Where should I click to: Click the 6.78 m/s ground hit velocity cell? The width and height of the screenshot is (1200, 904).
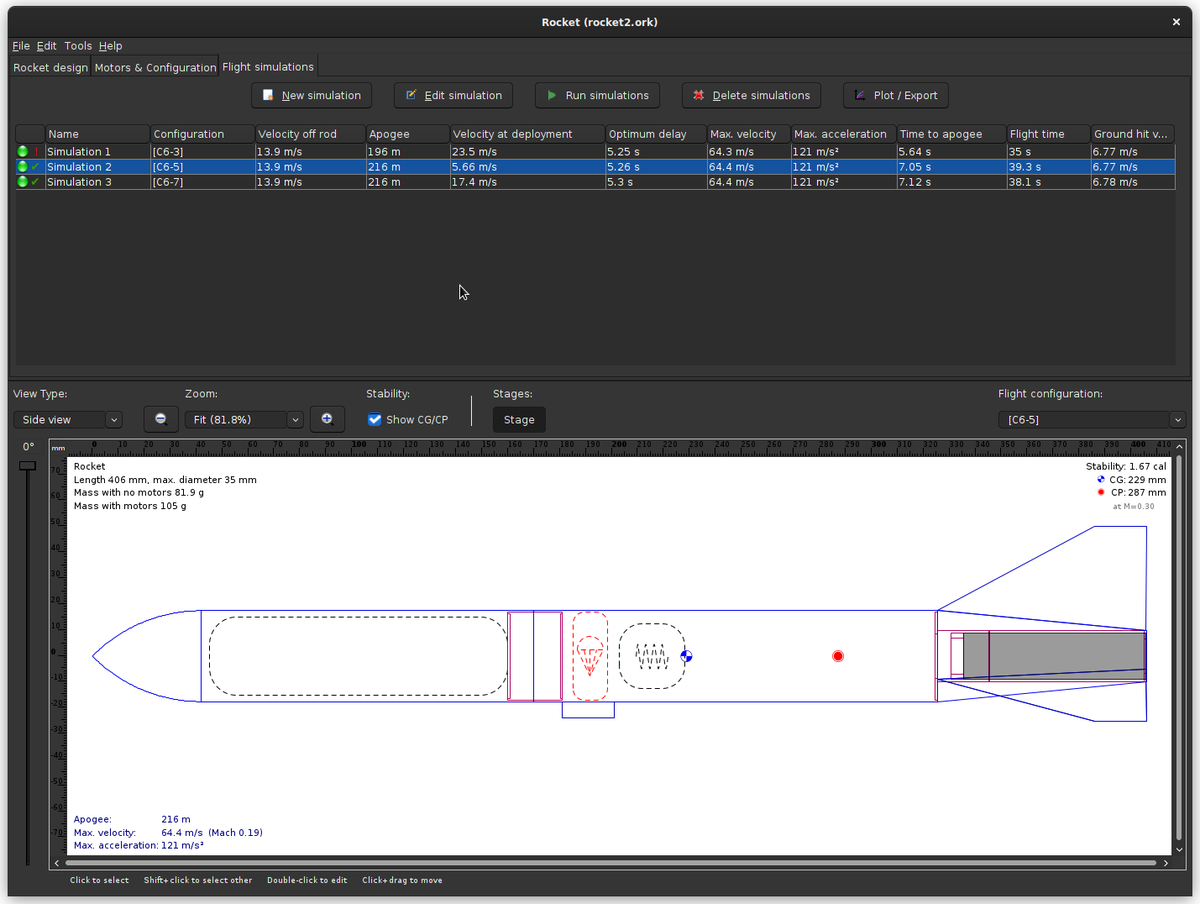click(x=1132, y=182)
